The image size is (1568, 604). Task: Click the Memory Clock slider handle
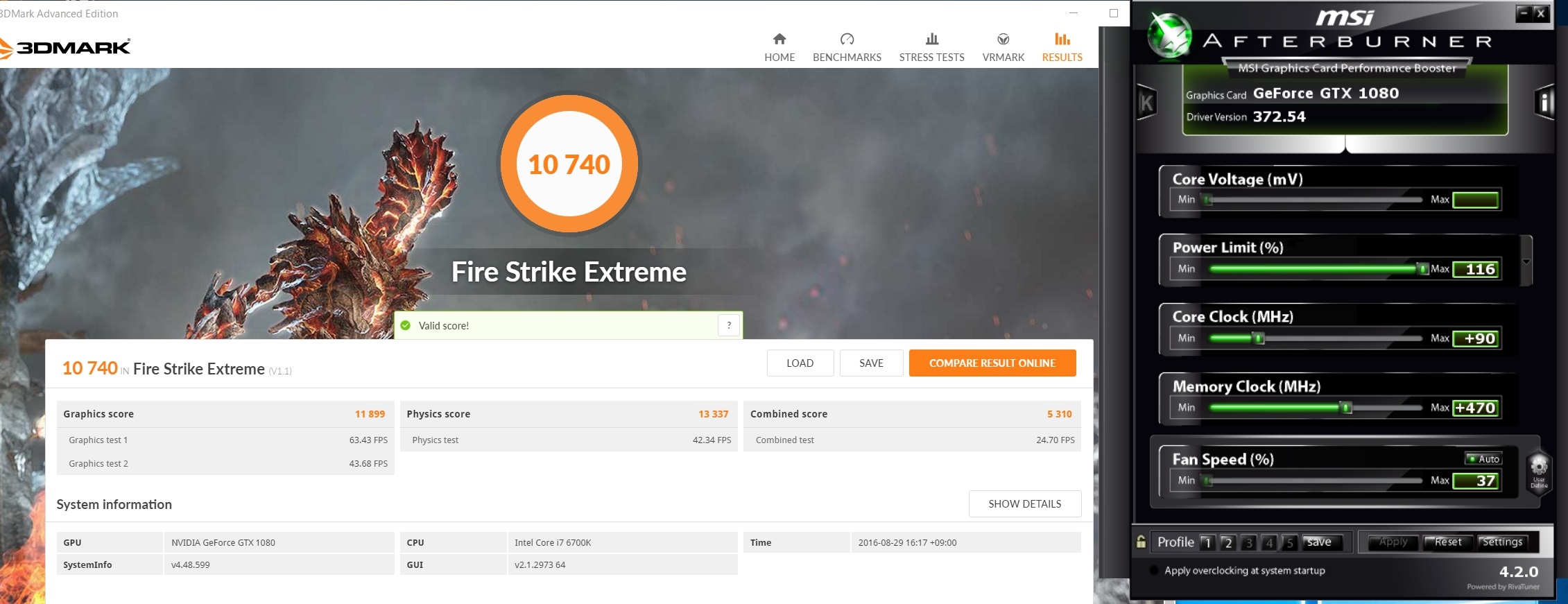(1346, 408)
